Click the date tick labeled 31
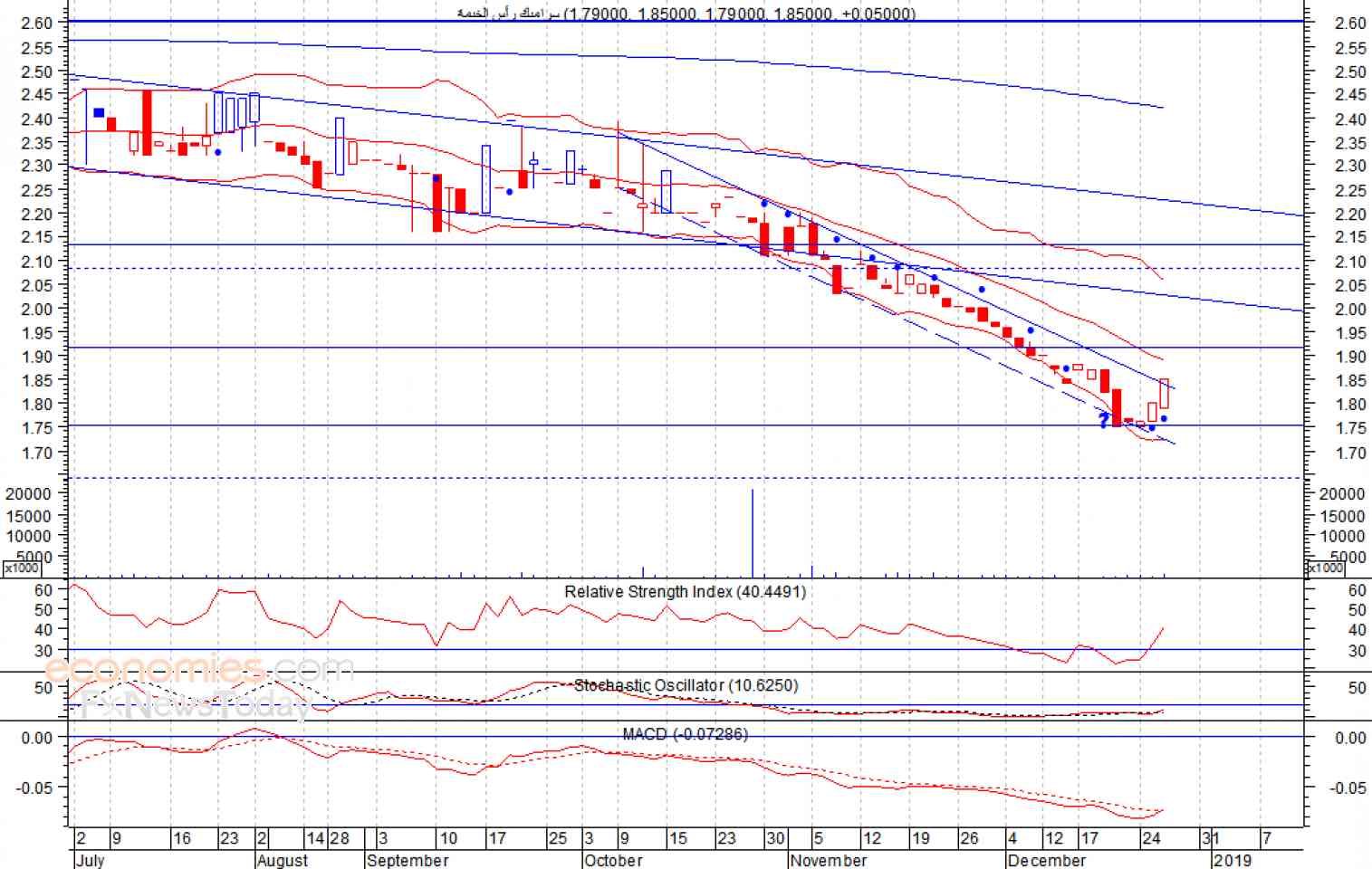This screenshot has width=1372, height=869. (x=1211, y=838)
